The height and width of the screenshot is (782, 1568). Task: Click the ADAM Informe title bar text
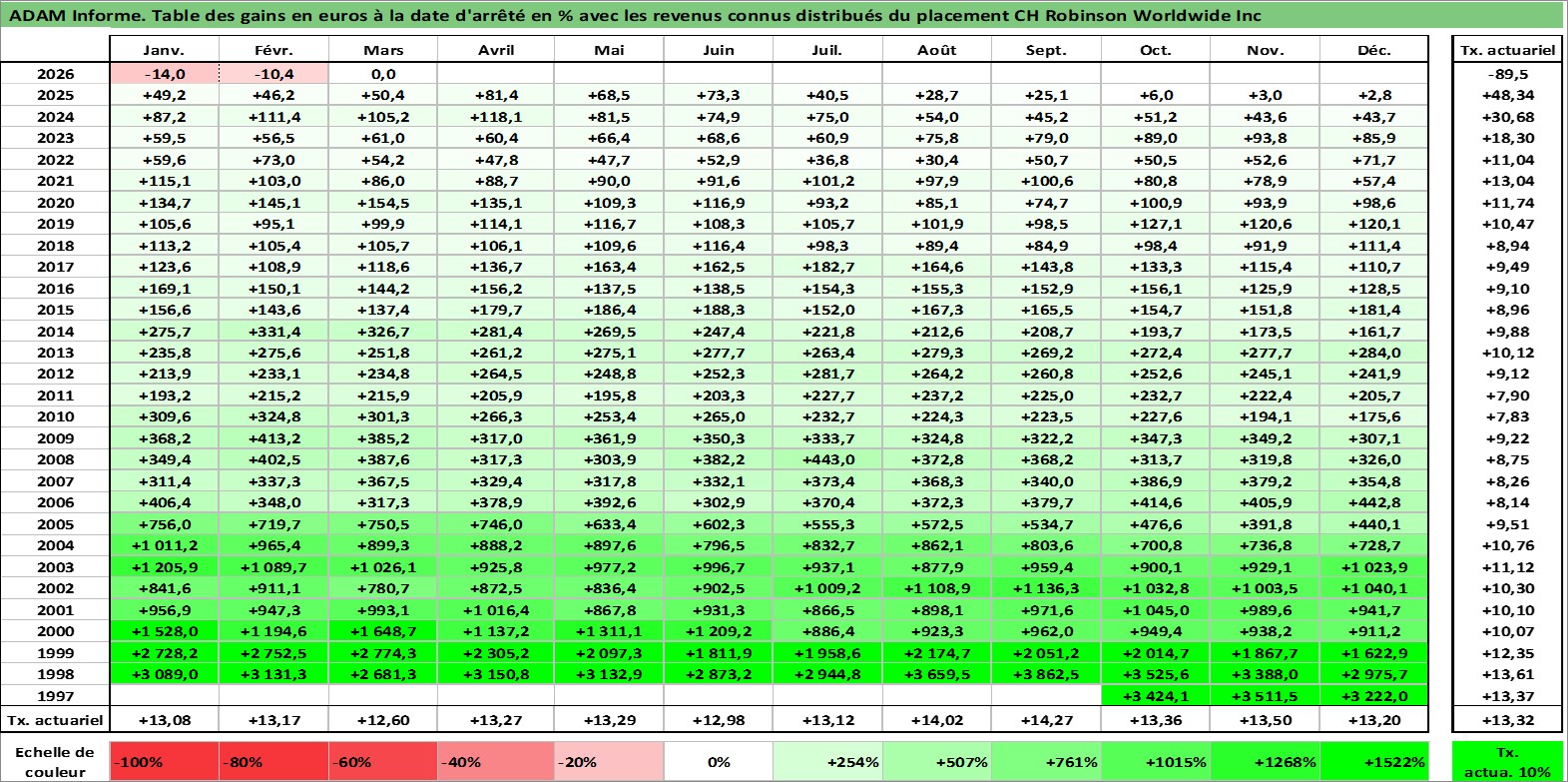[x=635, y=15]
